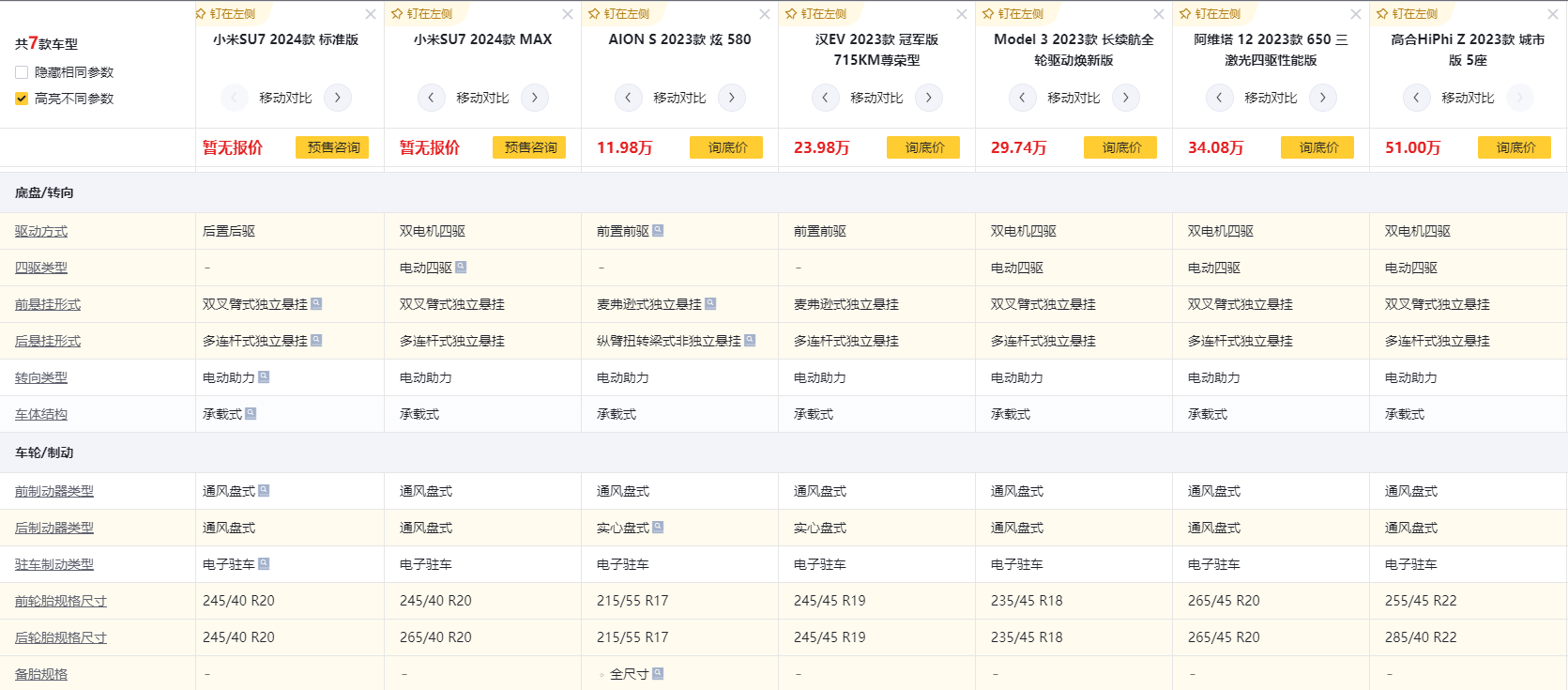This screenshot has height=690, width=1568.
Task: Open the 前悬挂形式 parameter link
Action: [48, 304]
